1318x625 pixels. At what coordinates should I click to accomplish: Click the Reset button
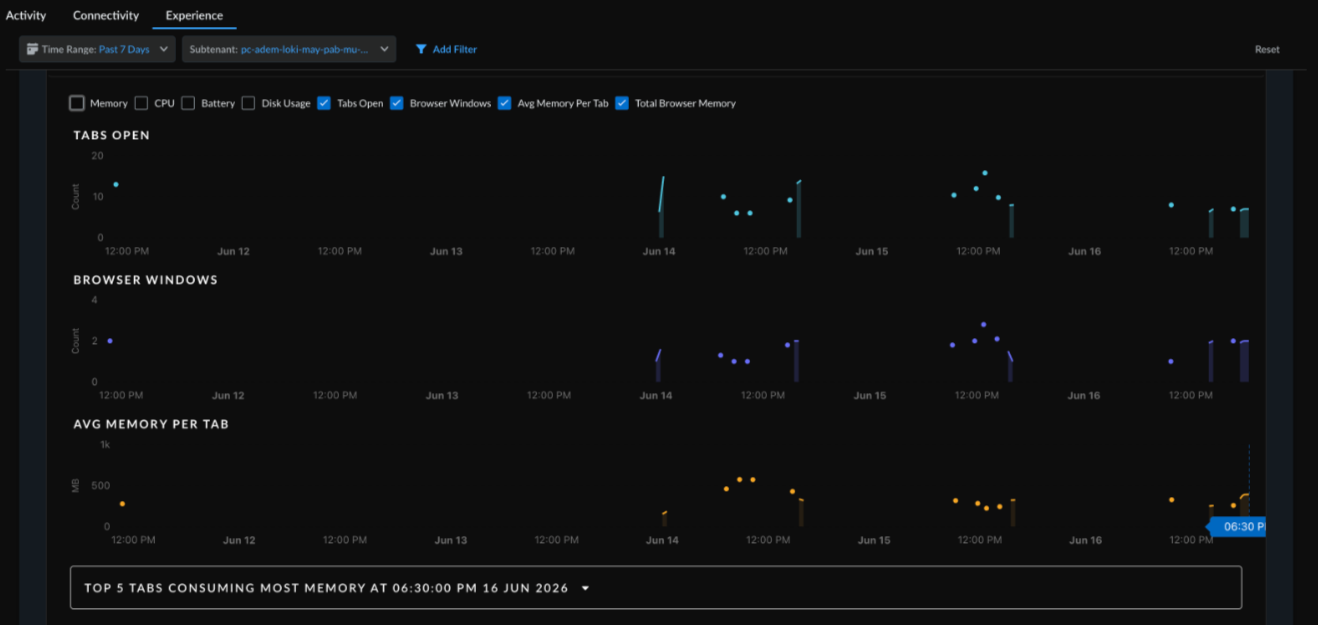1267,49
